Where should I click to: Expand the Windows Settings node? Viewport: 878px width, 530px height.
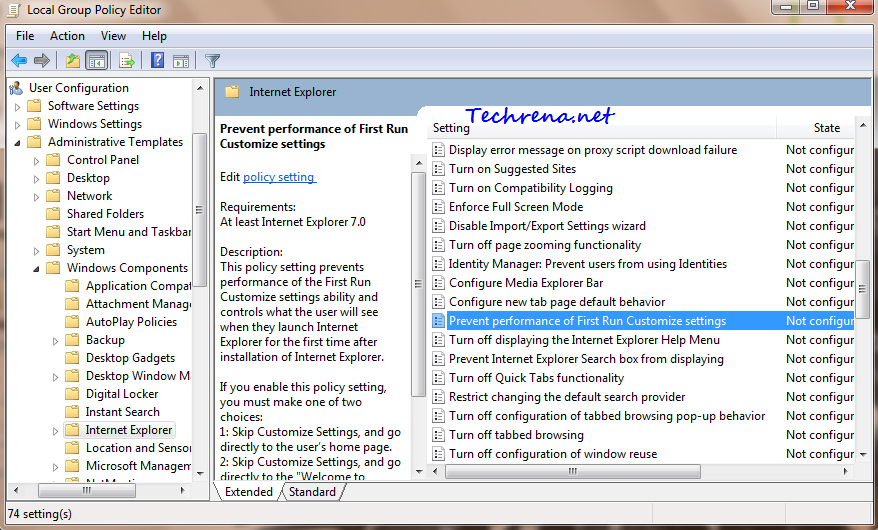pos(17,125)
